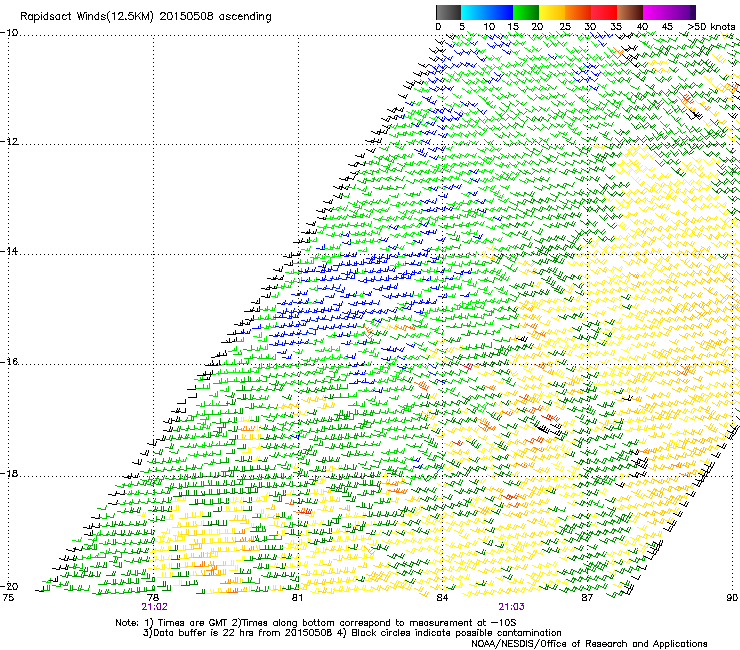Click the '25' legend scale value
The image size is (740, 650).
565,27
